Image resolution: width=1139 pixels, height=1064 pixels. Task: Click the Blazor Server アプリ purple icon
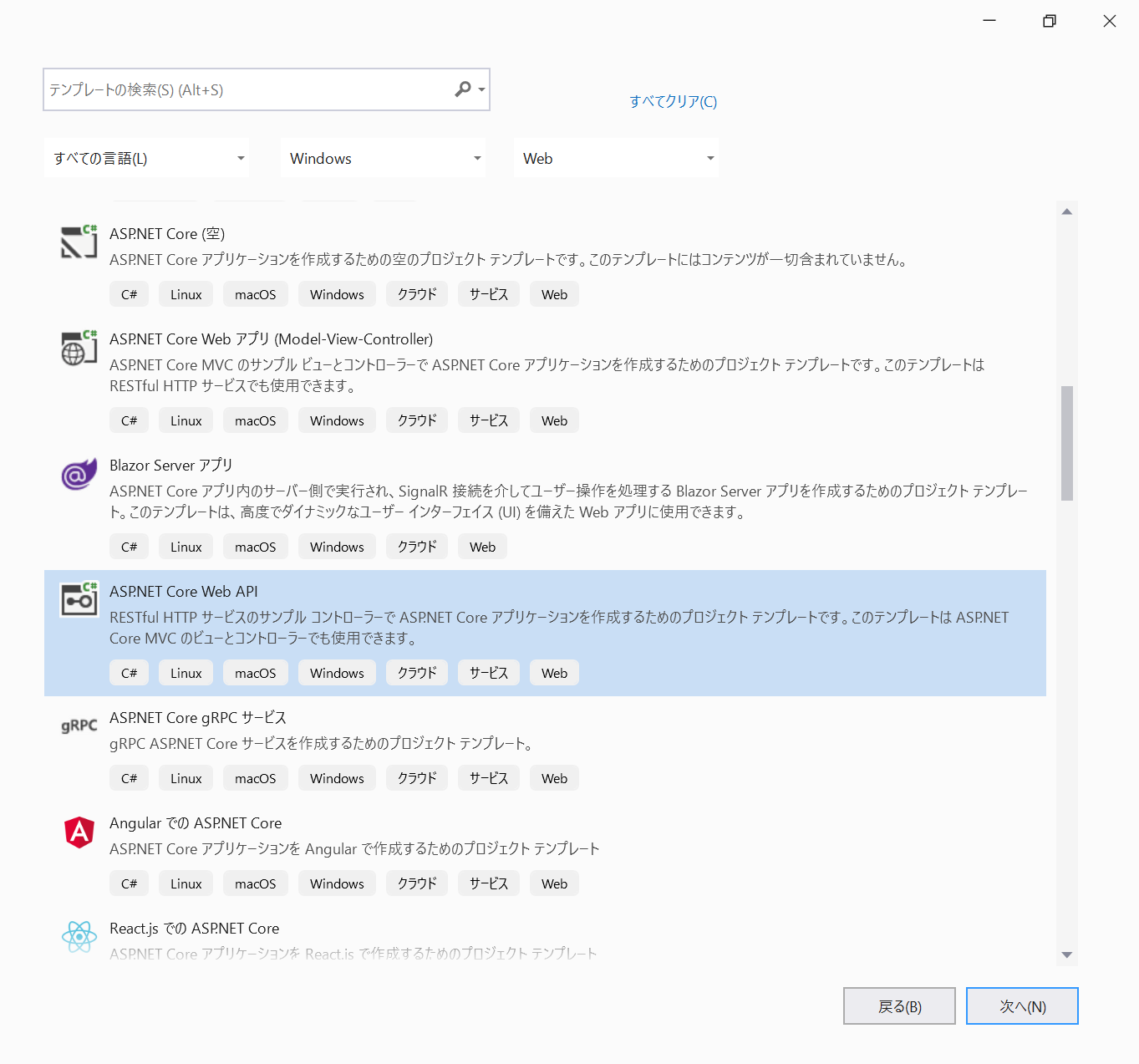click(79, 474)
